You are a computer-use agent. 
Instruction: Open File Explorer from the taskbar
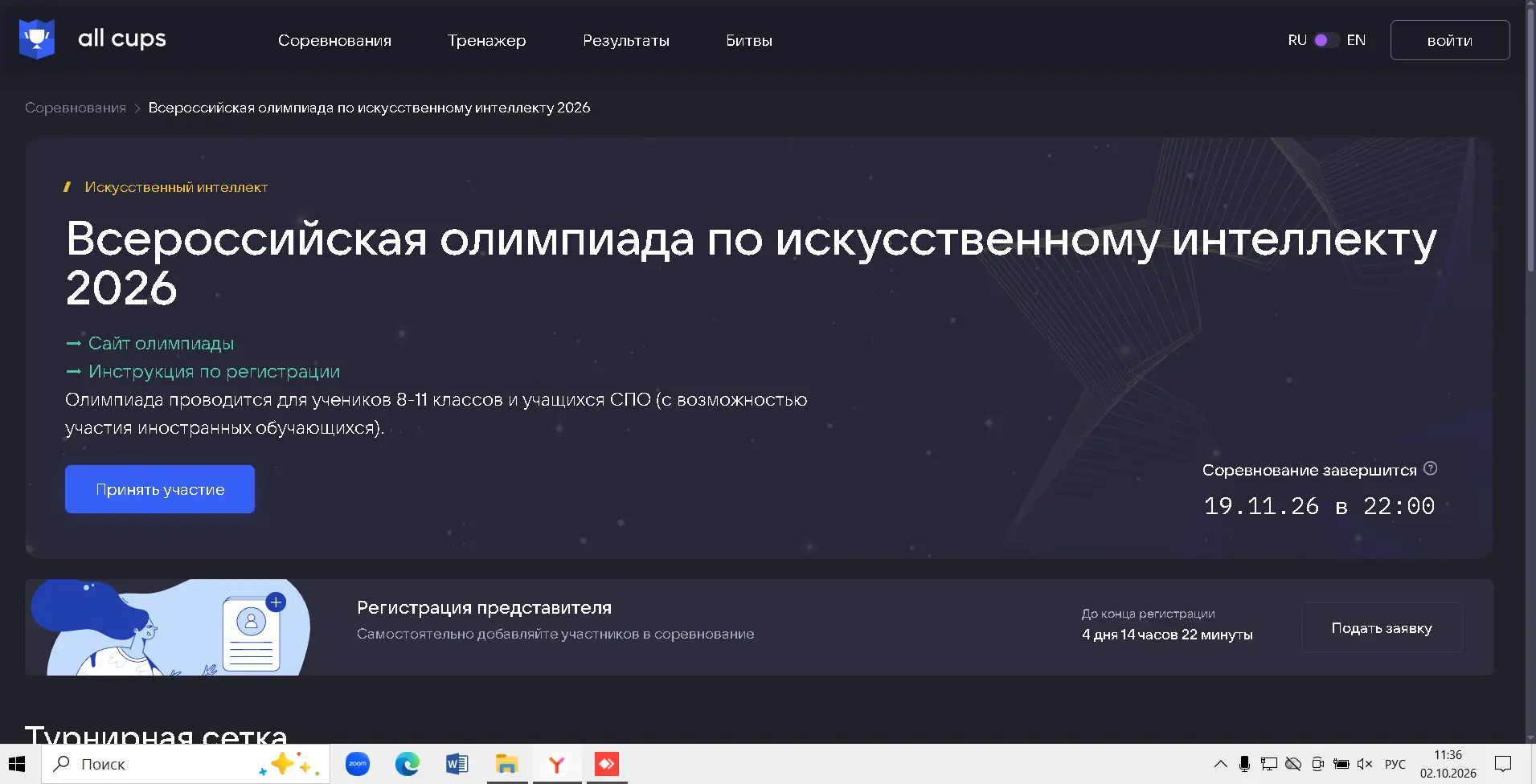[x=506, y=764]
